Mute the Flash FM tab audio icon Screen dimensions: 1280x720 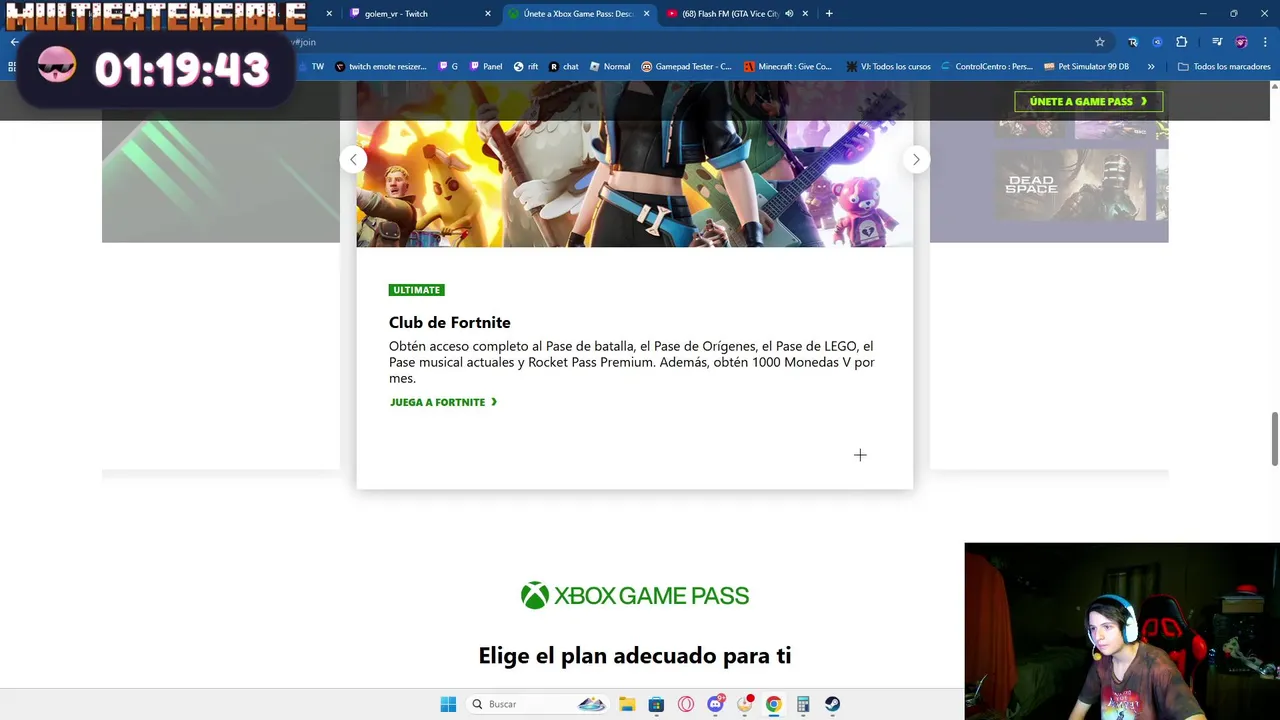[789, 14]
